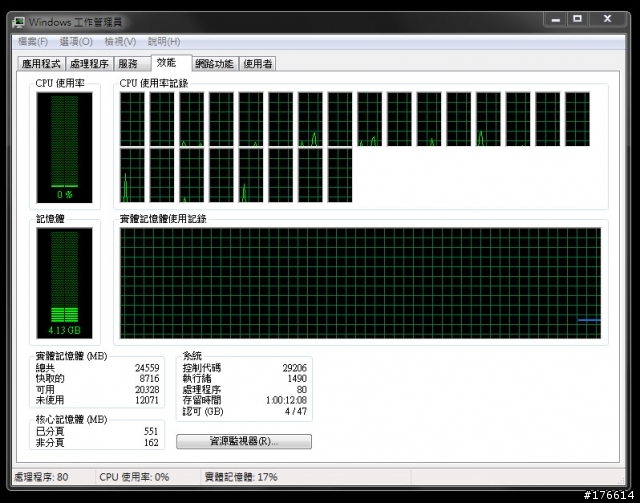Open the 檢視(V) menu

[x=120, y=42]
